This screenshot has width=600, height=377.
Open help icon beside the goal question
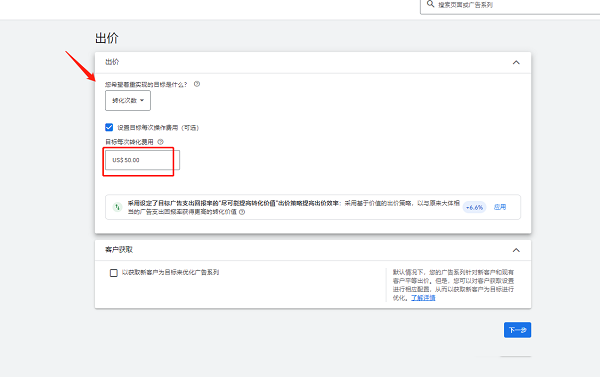[197, 84]
